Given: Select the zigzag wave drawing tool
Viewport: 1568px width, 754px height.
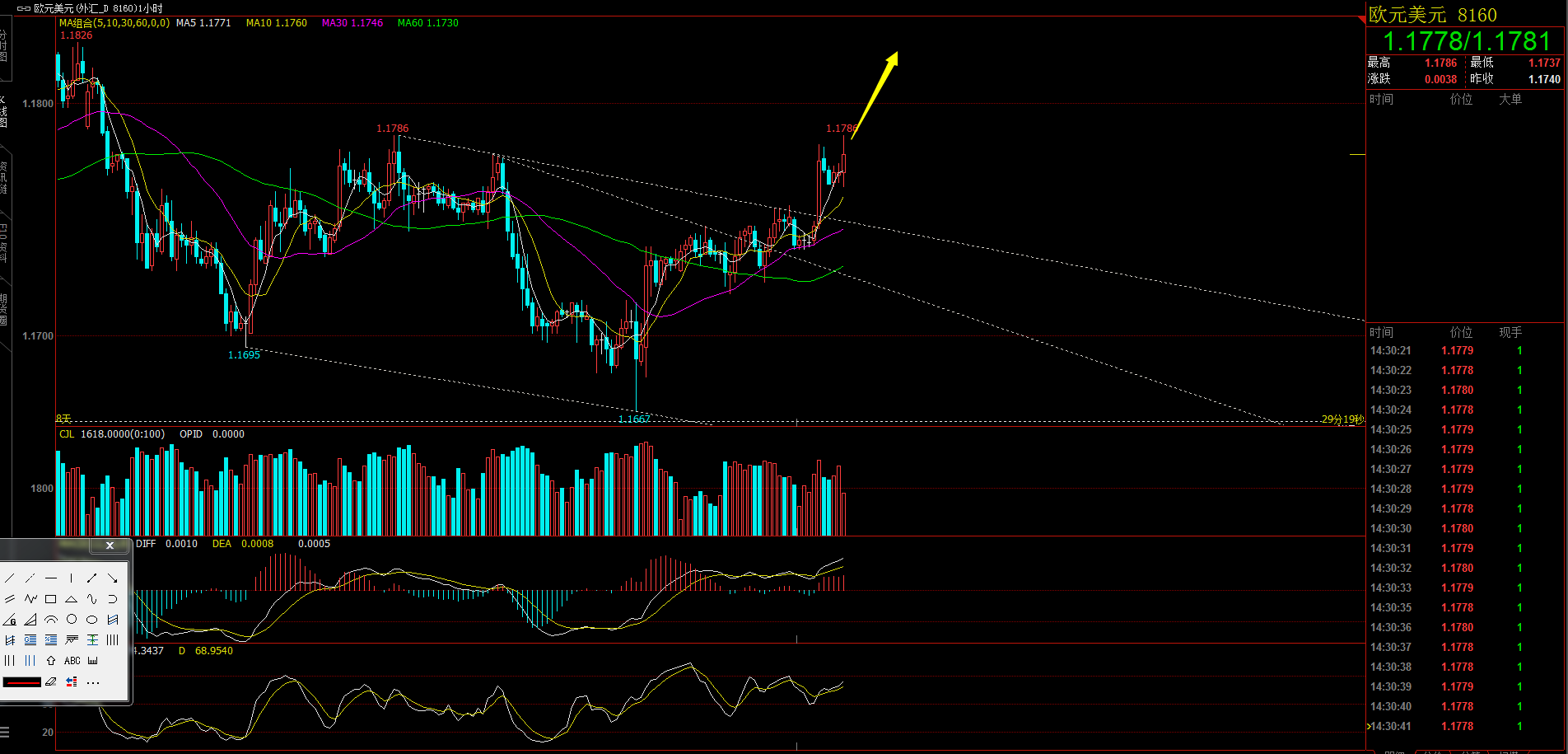Looking at the screenshot, I should click(x=30, y=599).
